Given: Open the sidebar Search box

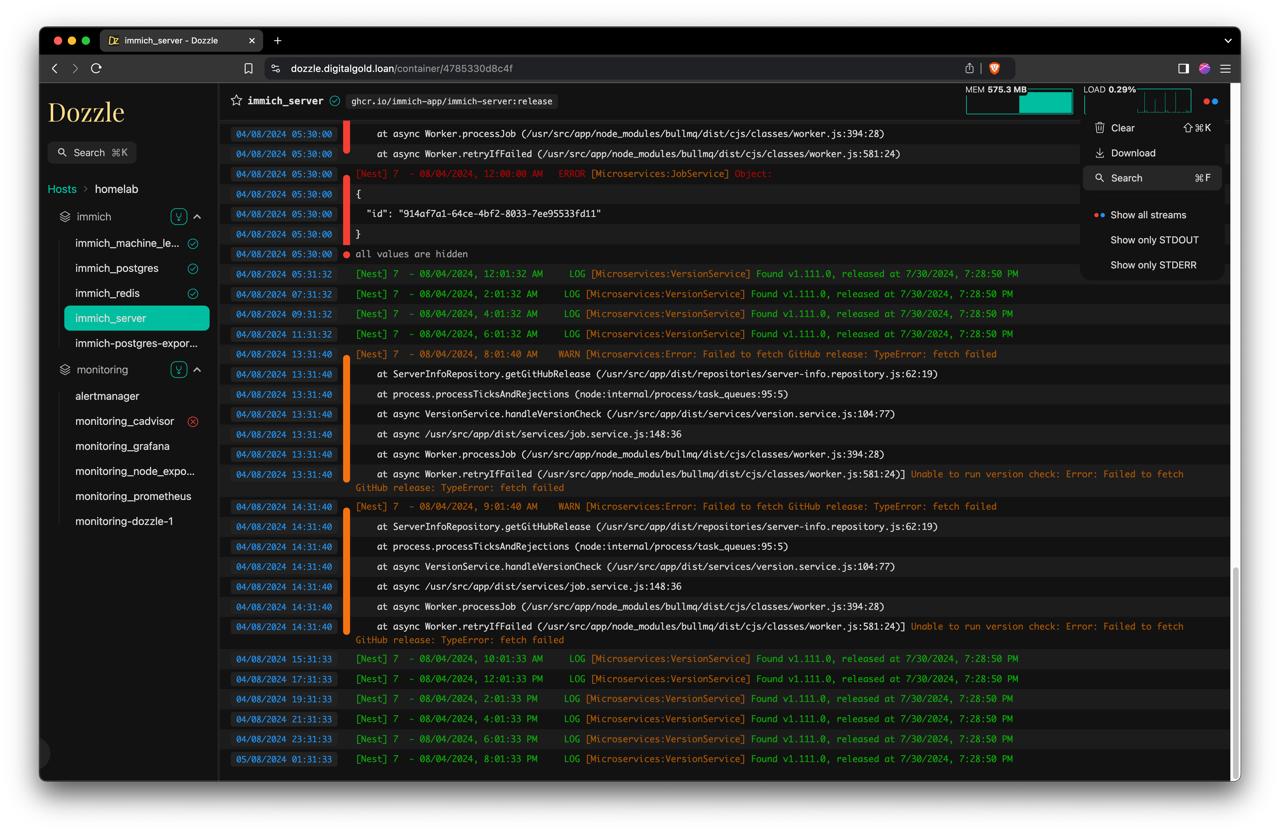Looking at the screenshot, I should [92, 153].
